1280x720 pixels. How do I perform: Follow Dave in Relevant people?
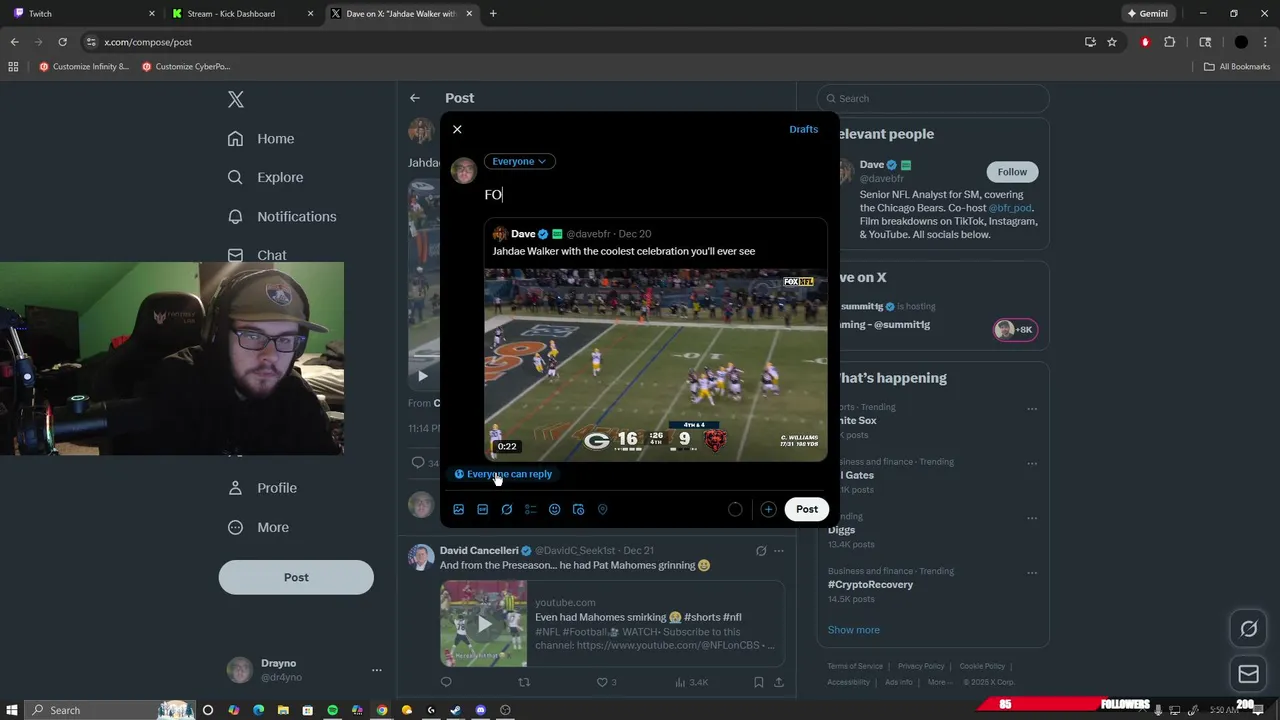pos(1012,172)
